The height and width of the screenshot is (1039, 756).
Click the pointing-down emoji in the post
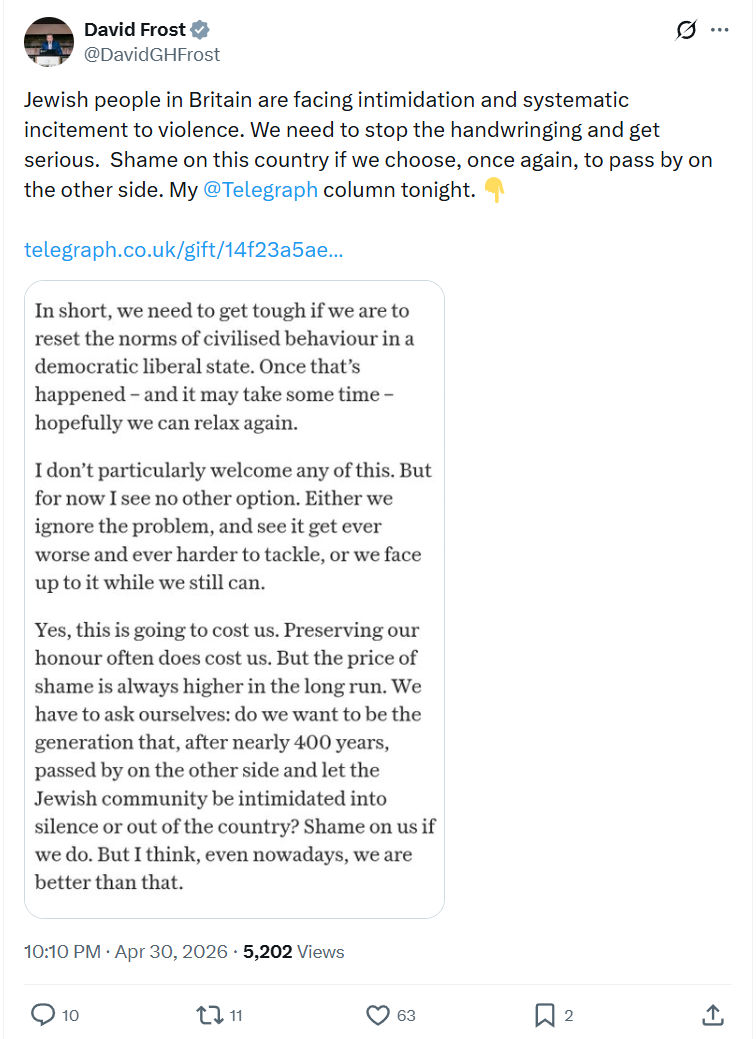[x=494, y=190]
